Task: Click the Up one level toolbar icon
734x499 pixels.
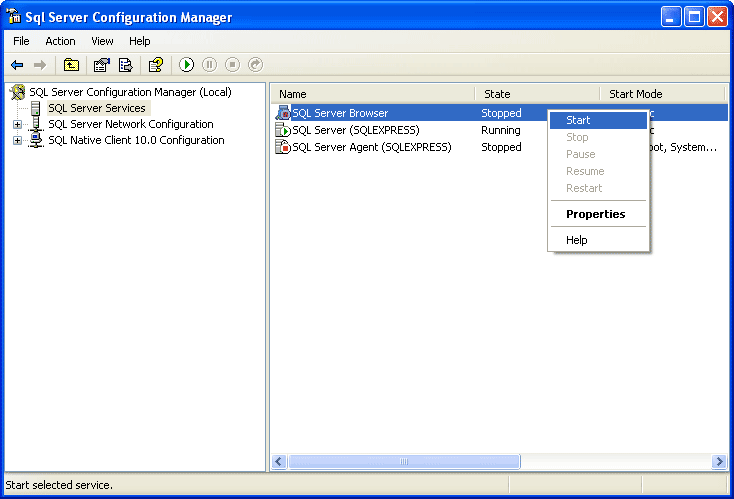Action: pos(71,65)
